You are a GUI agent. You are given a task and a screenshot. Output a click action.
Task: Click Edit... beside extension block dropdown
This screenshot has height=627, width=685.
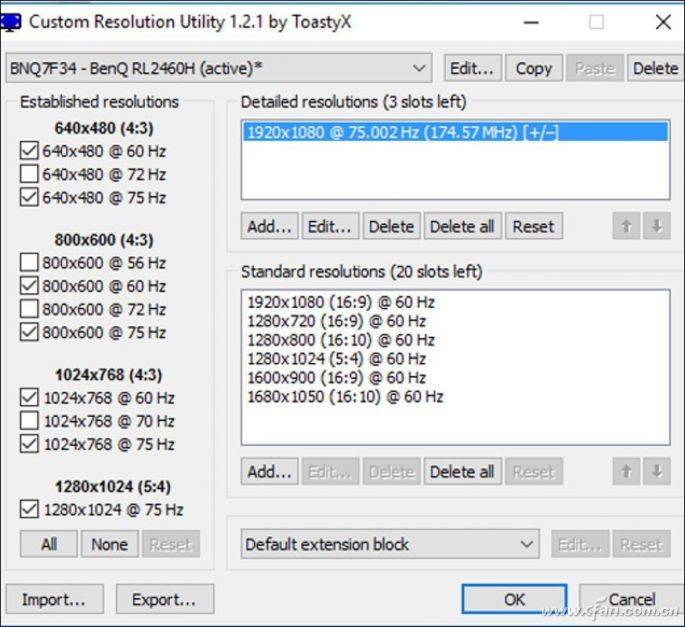click(580, 544)
